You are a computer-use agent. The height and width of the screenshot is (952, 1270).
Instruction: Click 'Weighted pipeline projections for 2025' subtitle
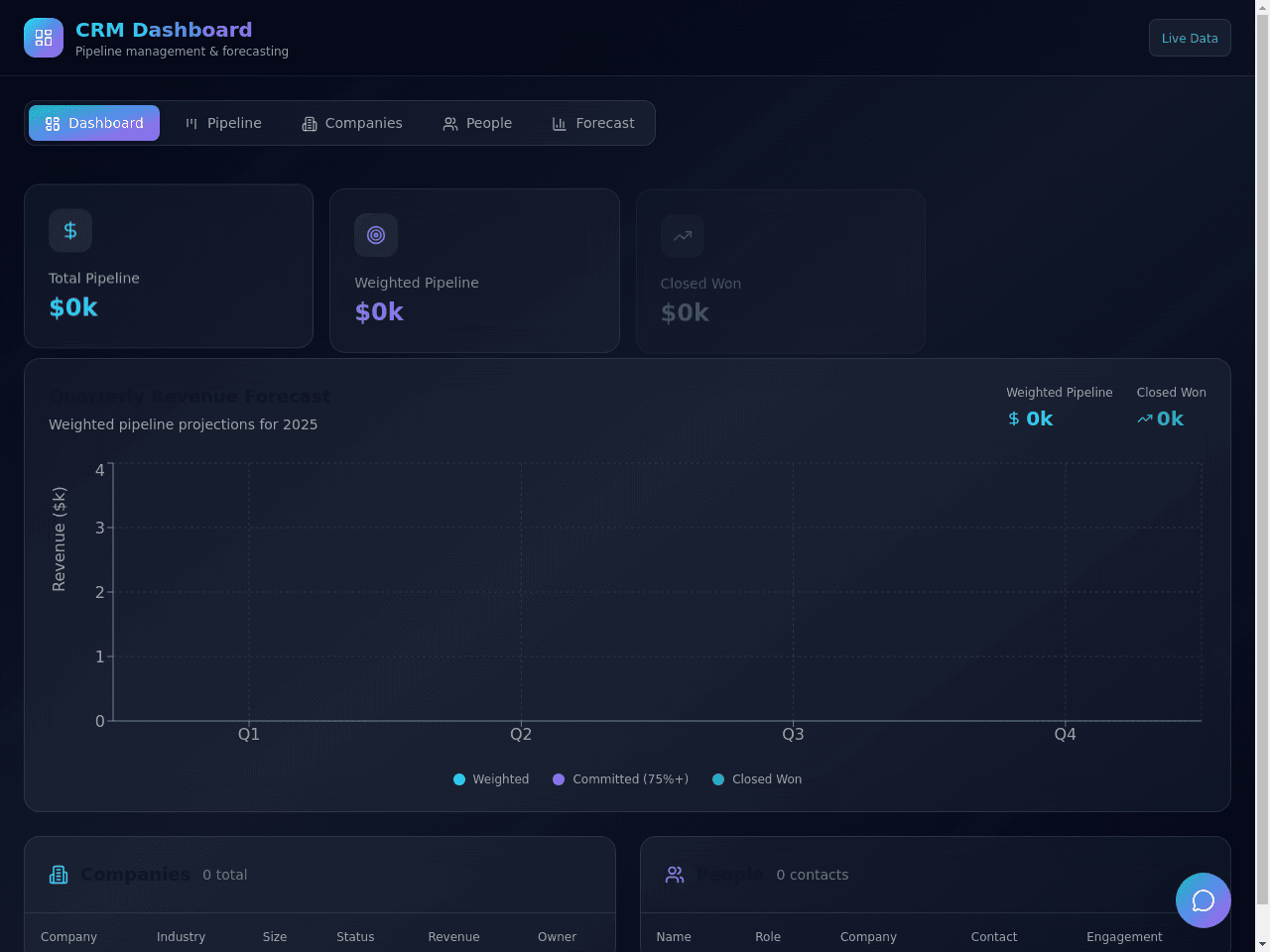tap(184, 424)
